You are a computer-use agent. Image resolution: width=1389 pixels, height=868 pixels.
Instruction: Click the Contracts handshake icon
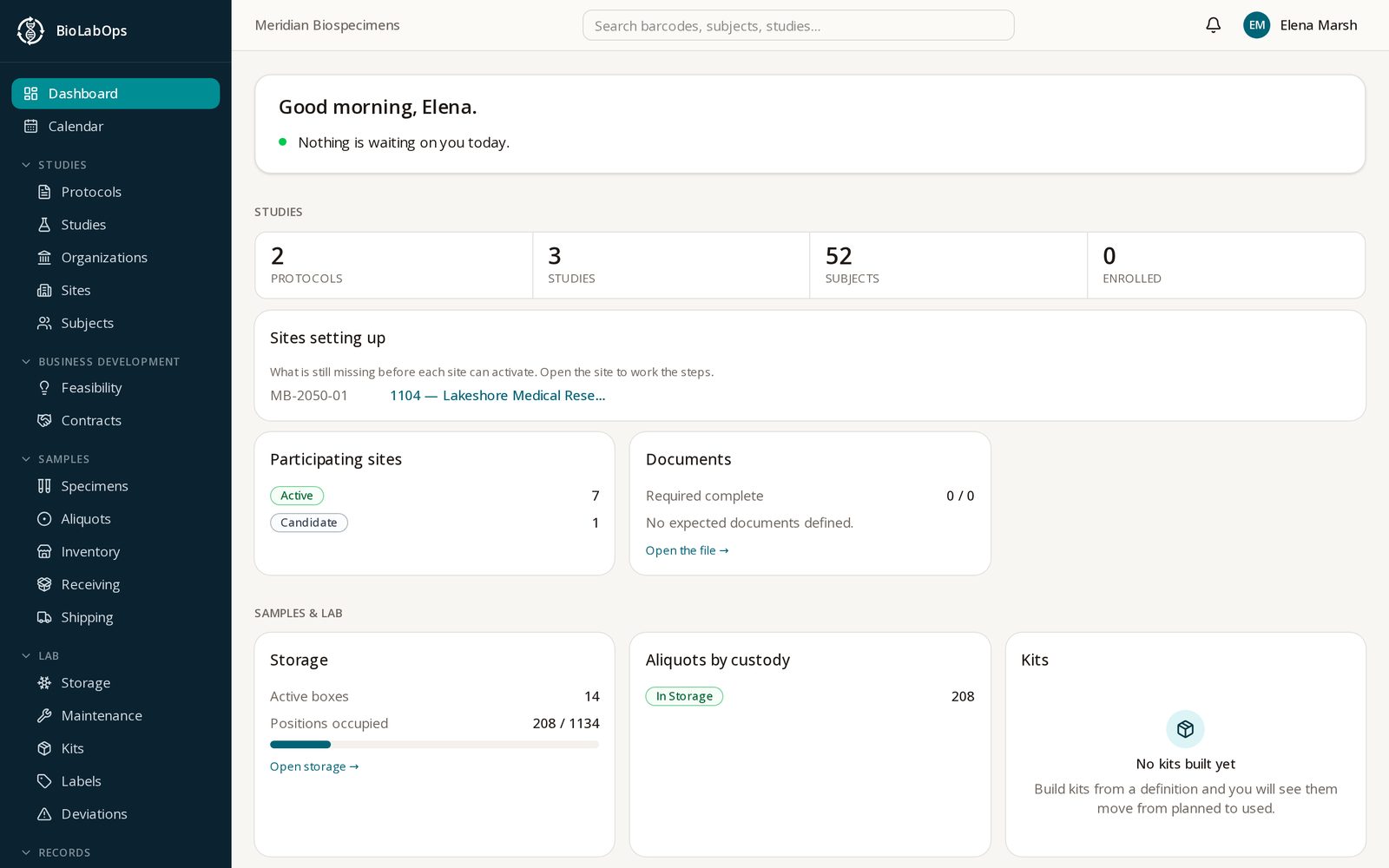pyautogui.click(x=44, y=421)
